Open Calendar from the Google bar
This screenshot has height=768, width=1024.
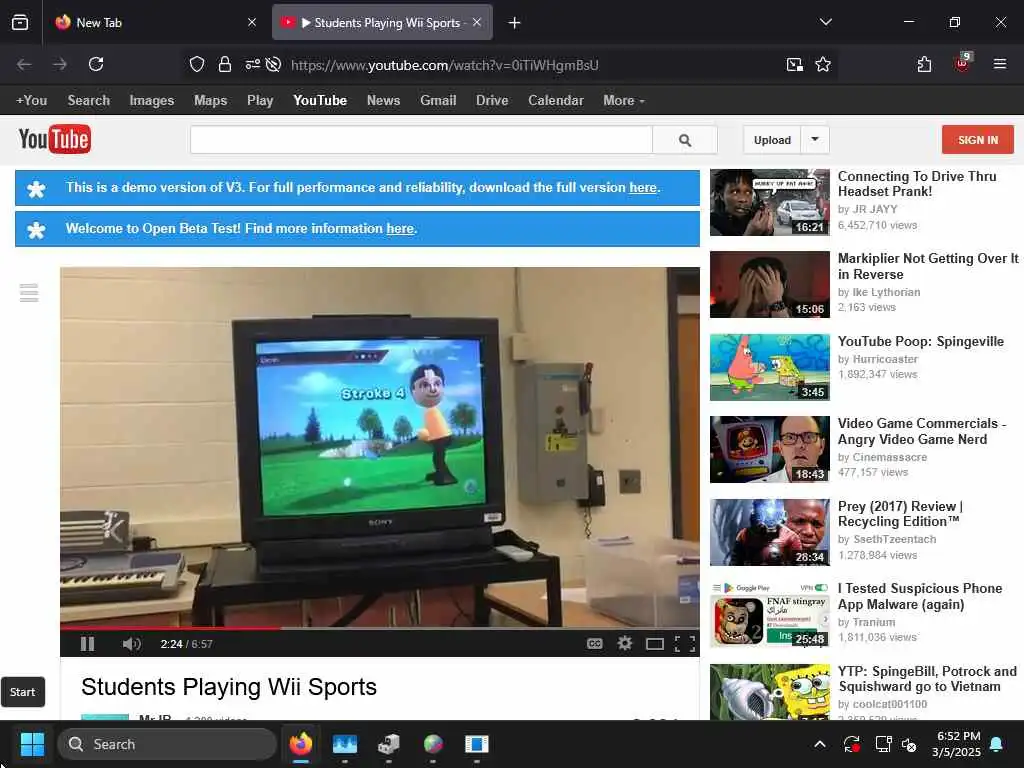pyautogui.click(x=556, y=101)
